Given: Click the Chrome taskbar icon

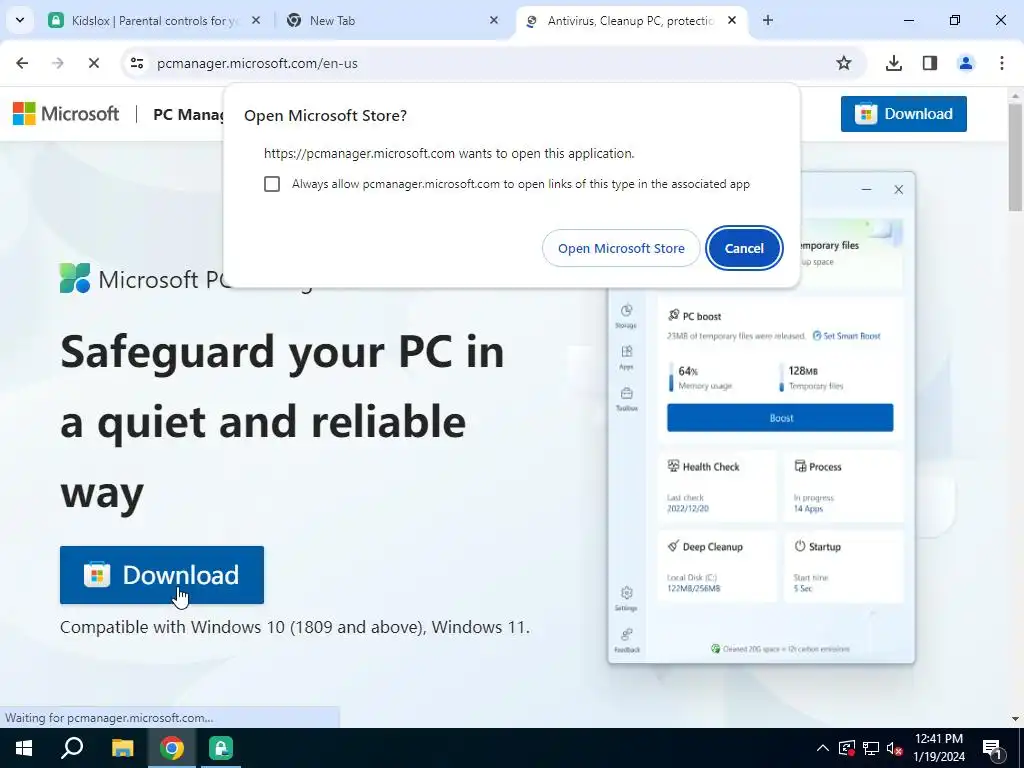Looking at the screenshot, I should (x=172, y=748).
